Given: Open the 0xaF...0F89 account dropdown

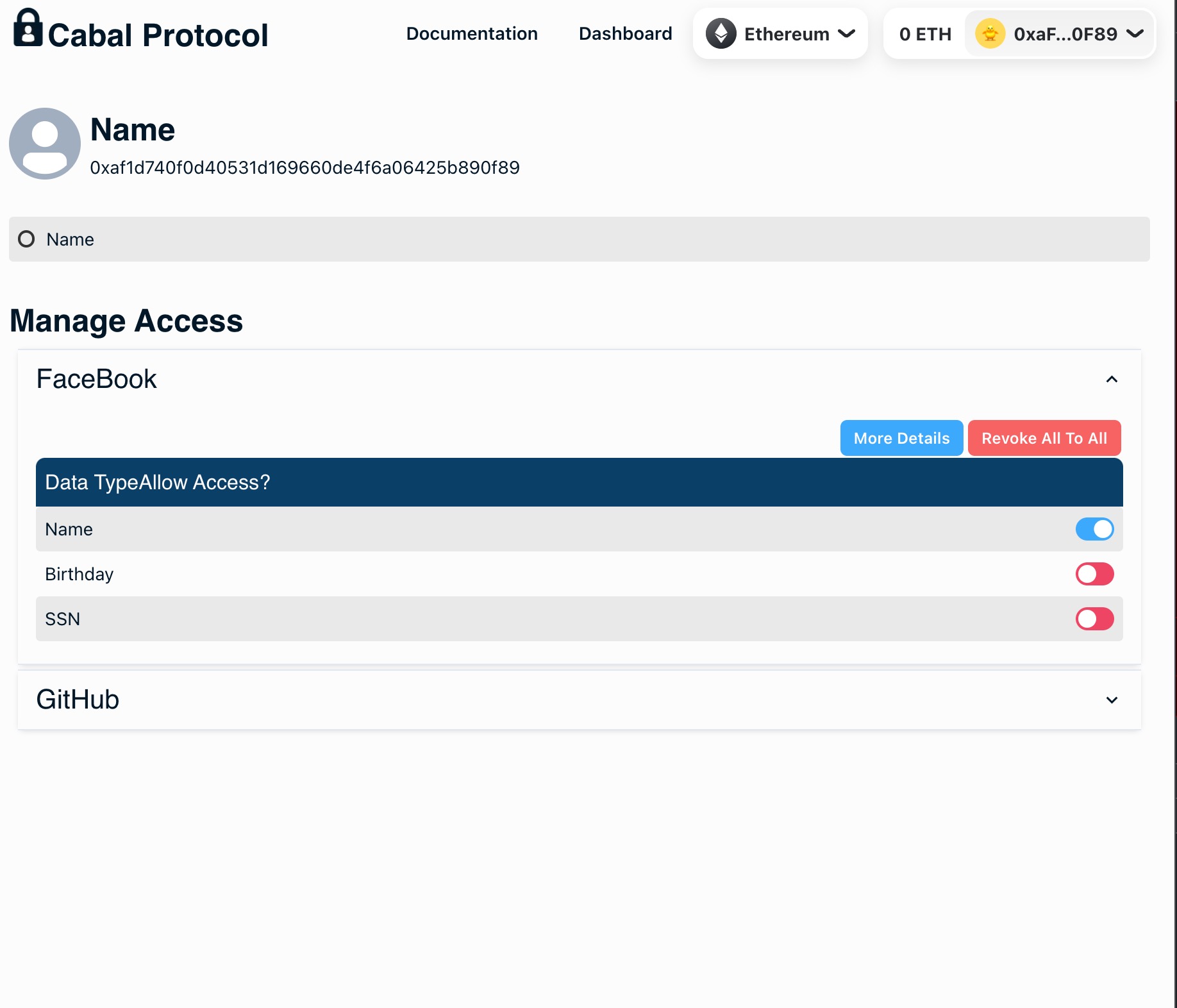Looking at the screenshot, I should [1060, 33].
